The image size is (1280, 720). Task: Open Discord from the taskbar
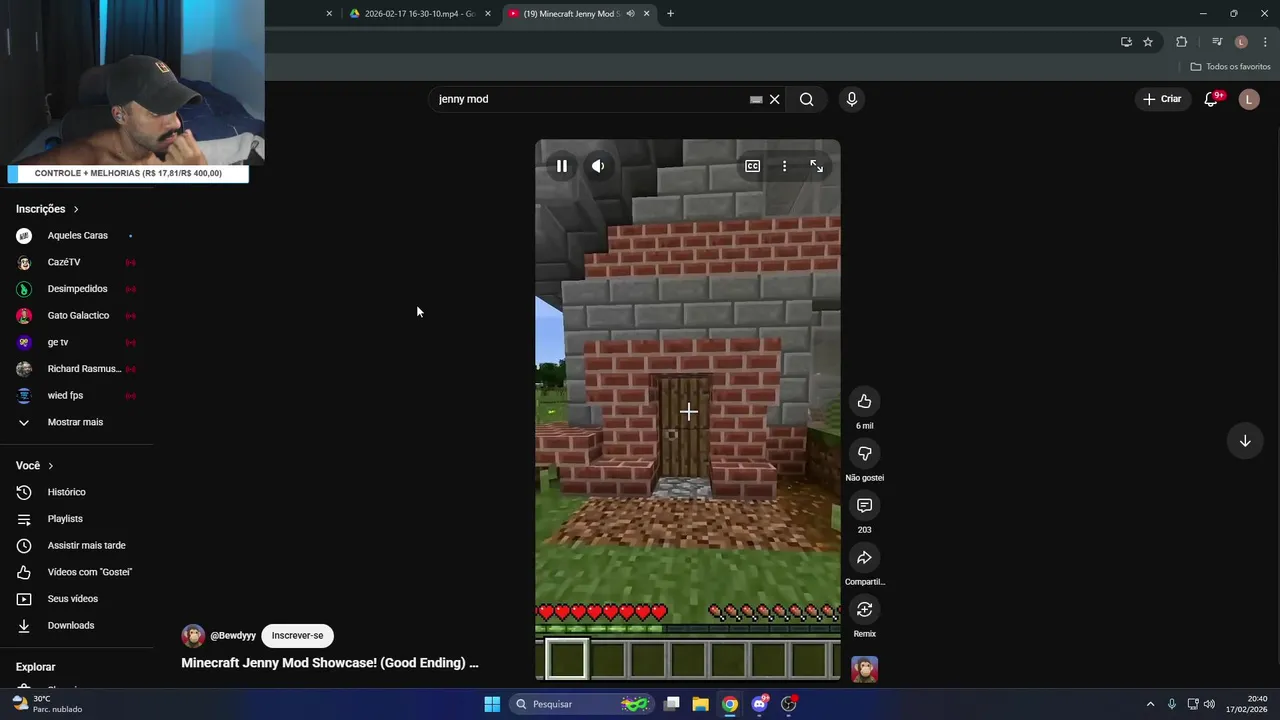(x=759, y=704)
